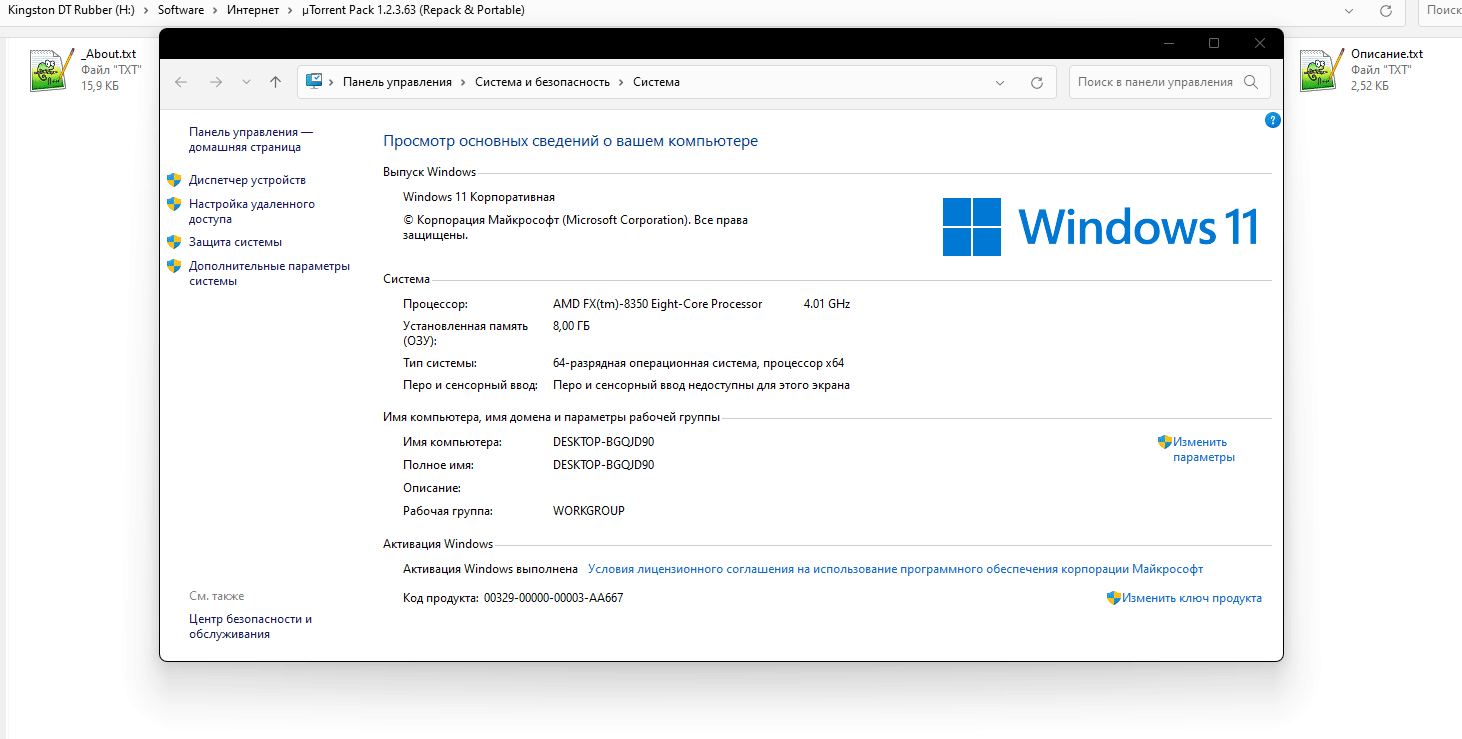This screenshot has height=739, width=1462.
Task: Click the magnifier icon in Control Panel search
Action: point(1251,82)
